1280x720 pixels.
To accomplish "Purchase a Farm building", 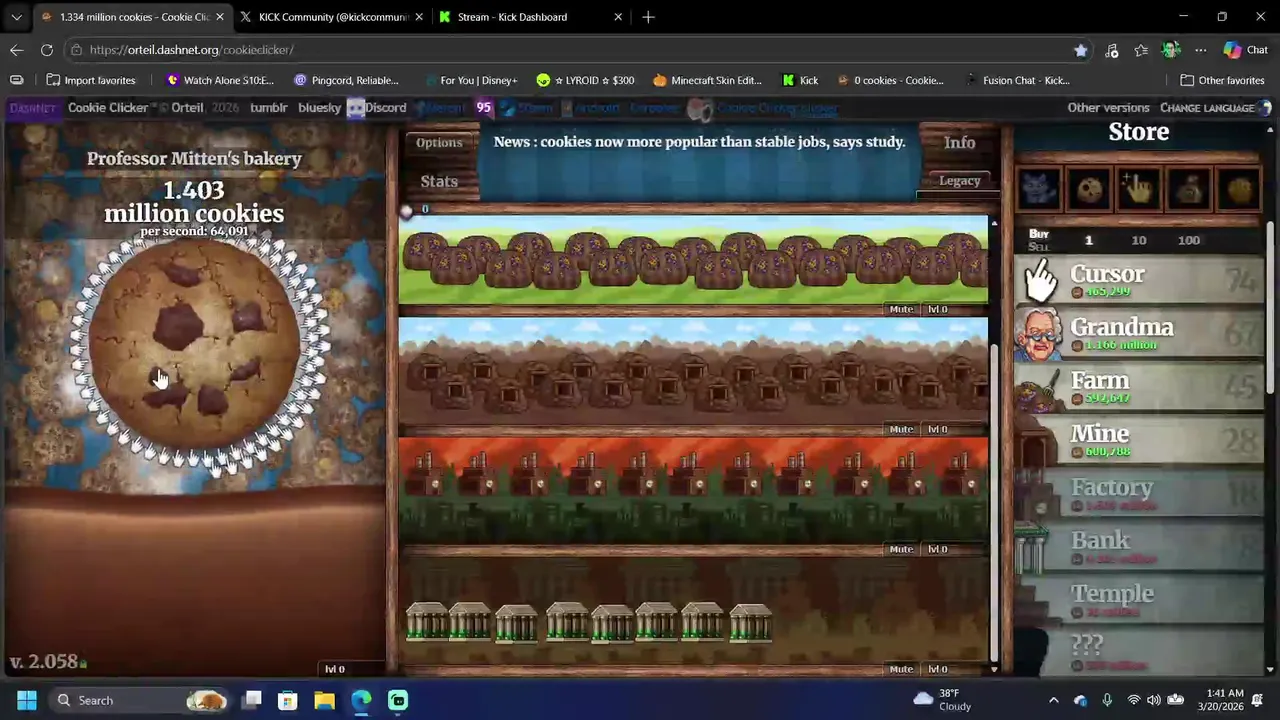I will (1139, 387).
